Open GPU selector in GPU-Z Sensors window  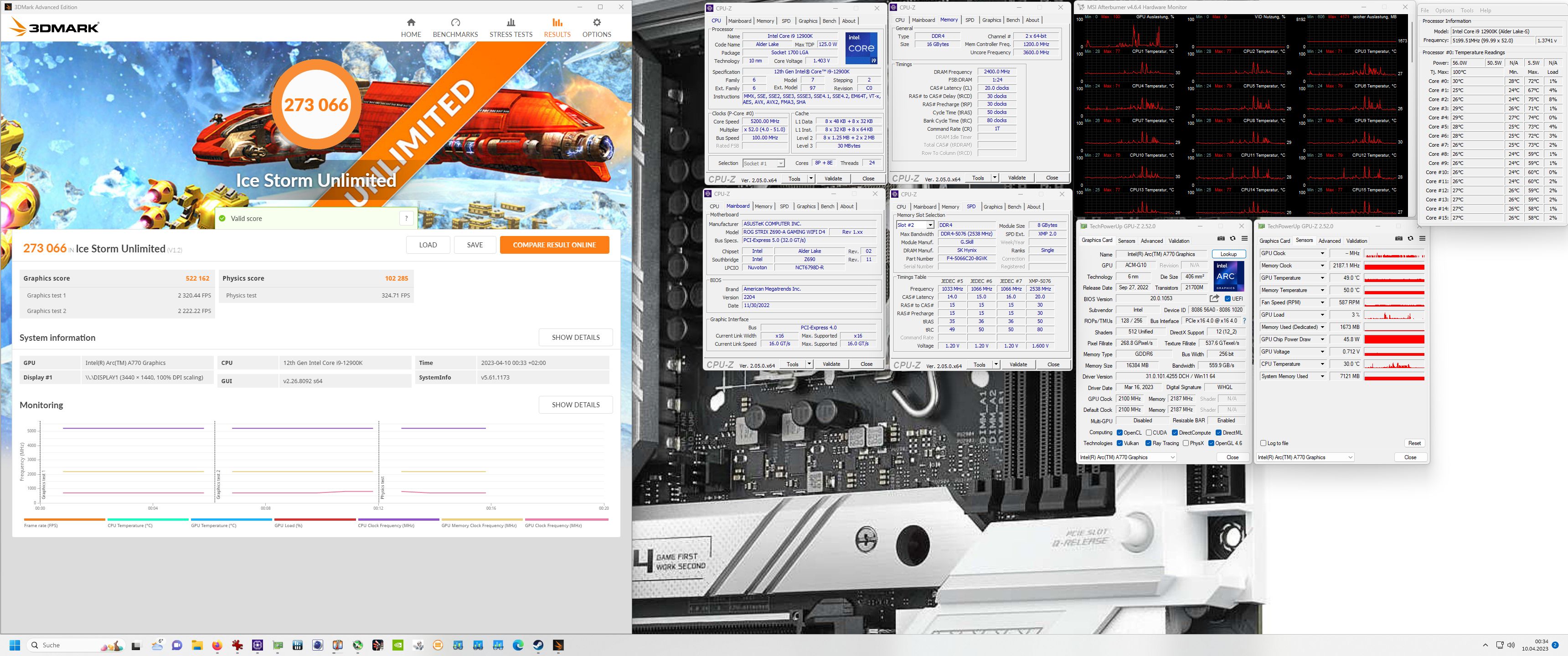tap(1305, 458)
